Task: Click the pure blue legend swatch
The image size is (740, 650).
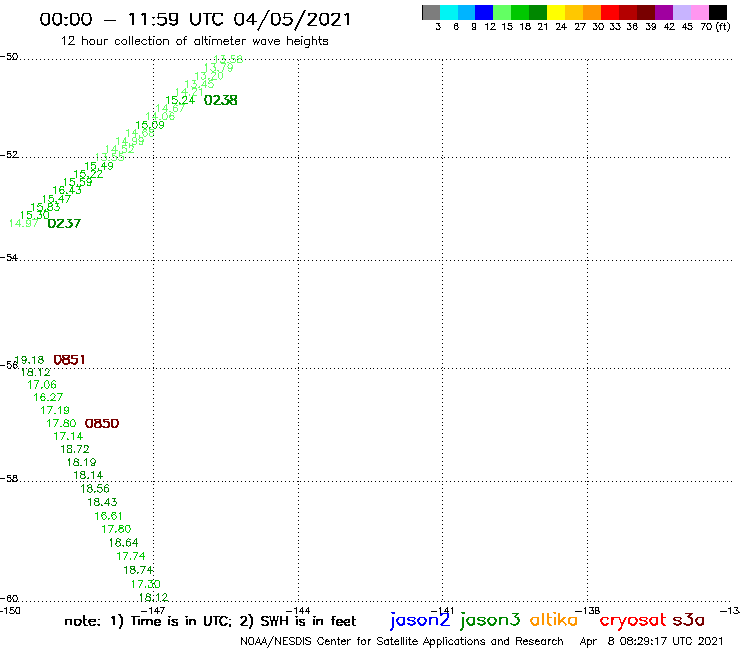Action: tap(485, 12)
